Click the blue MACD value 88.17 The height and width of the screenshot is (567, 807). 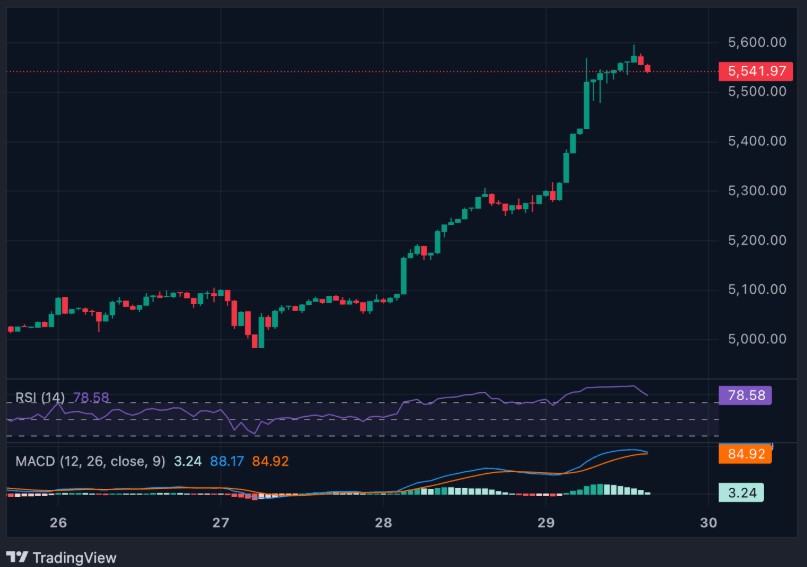point(227,461)
